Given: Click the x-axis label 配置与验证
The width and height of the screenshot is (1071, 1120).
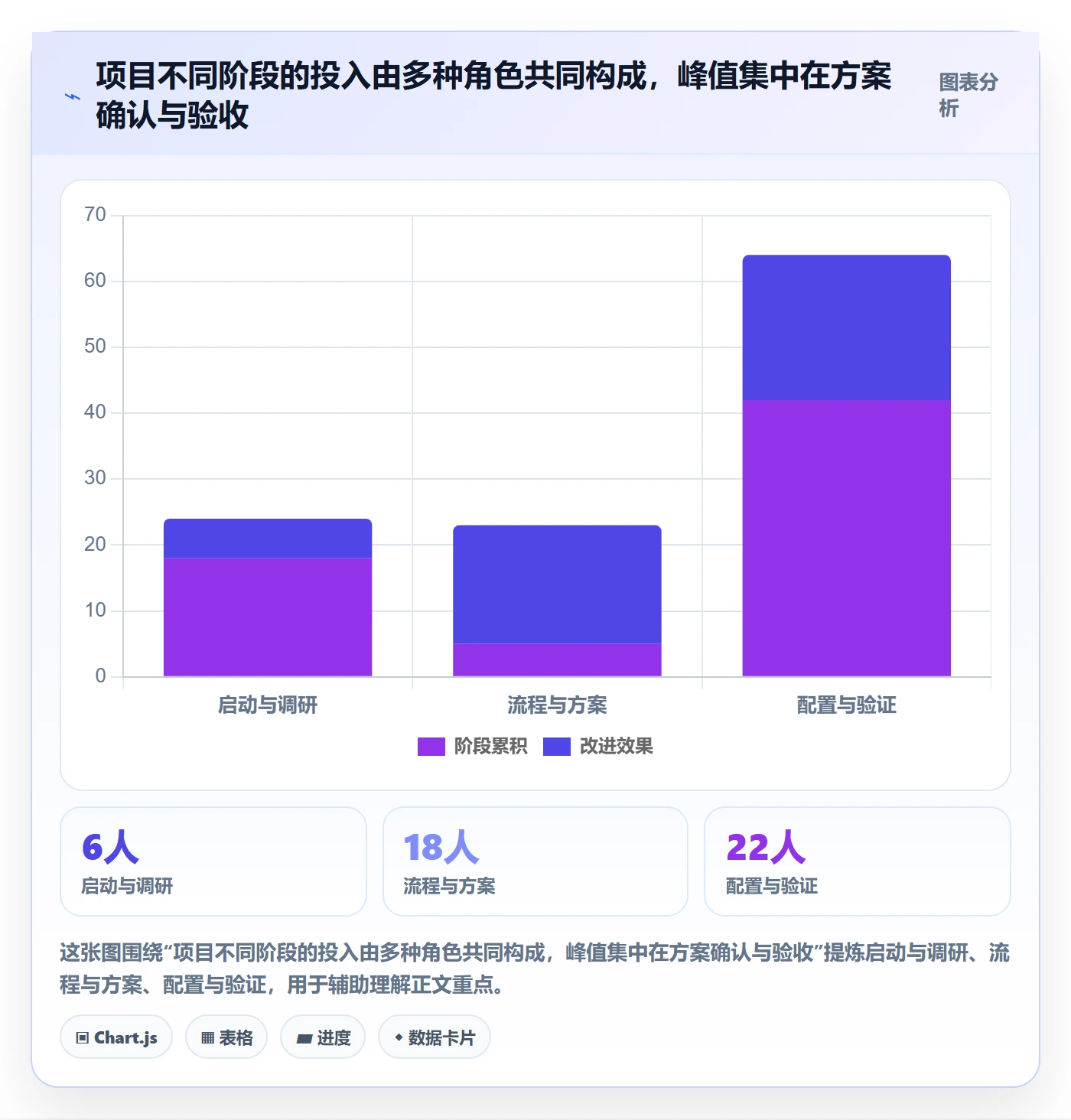Looking at the screenshot, I should [846, 705].
